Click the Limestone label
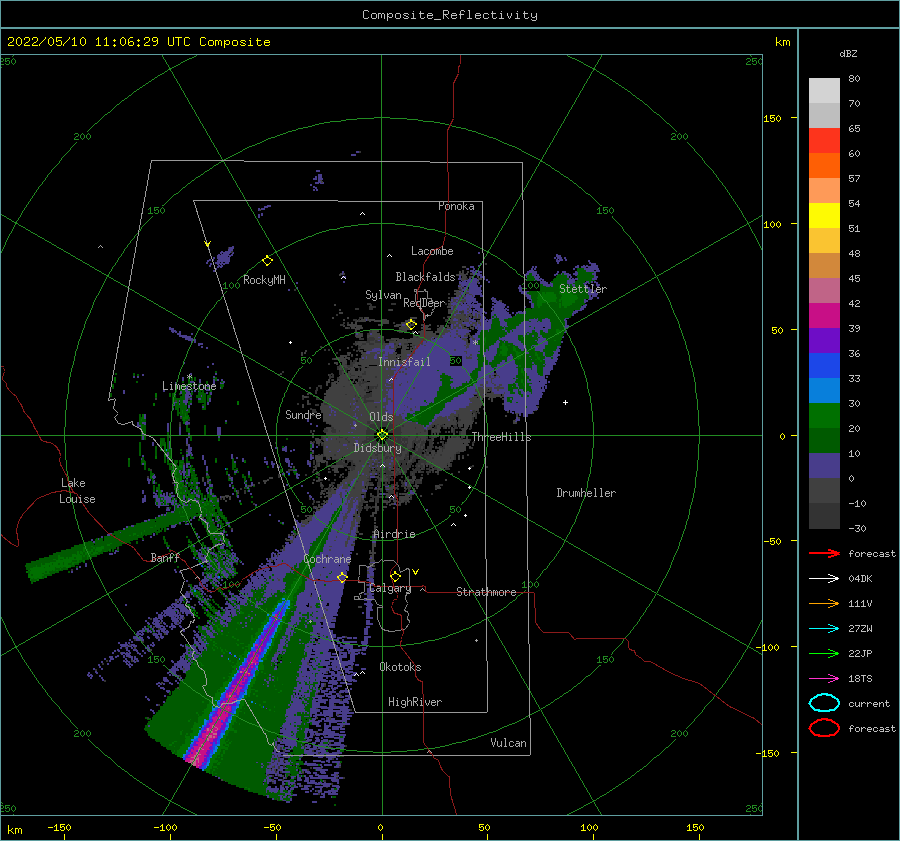Viewport: 900px width, 841px height. 189,386
